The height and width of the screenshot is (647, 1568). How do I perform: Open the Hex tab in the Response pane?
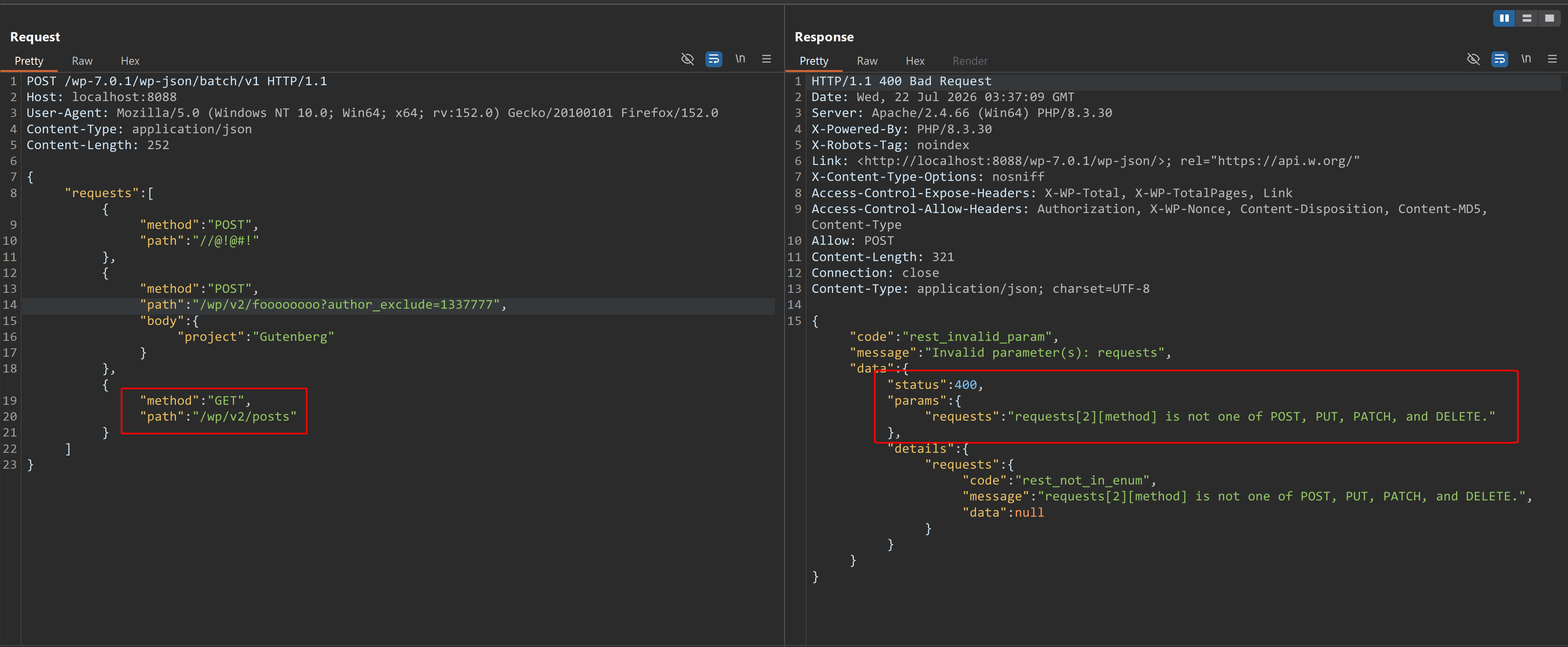point(915,61)
